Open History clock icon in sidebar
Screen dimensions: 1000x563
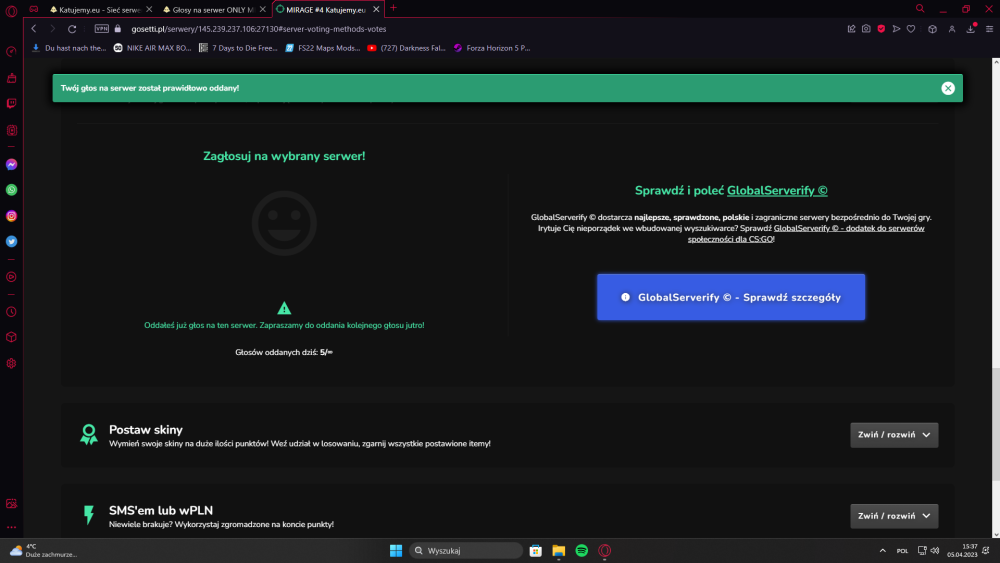(x=11, y=312)
